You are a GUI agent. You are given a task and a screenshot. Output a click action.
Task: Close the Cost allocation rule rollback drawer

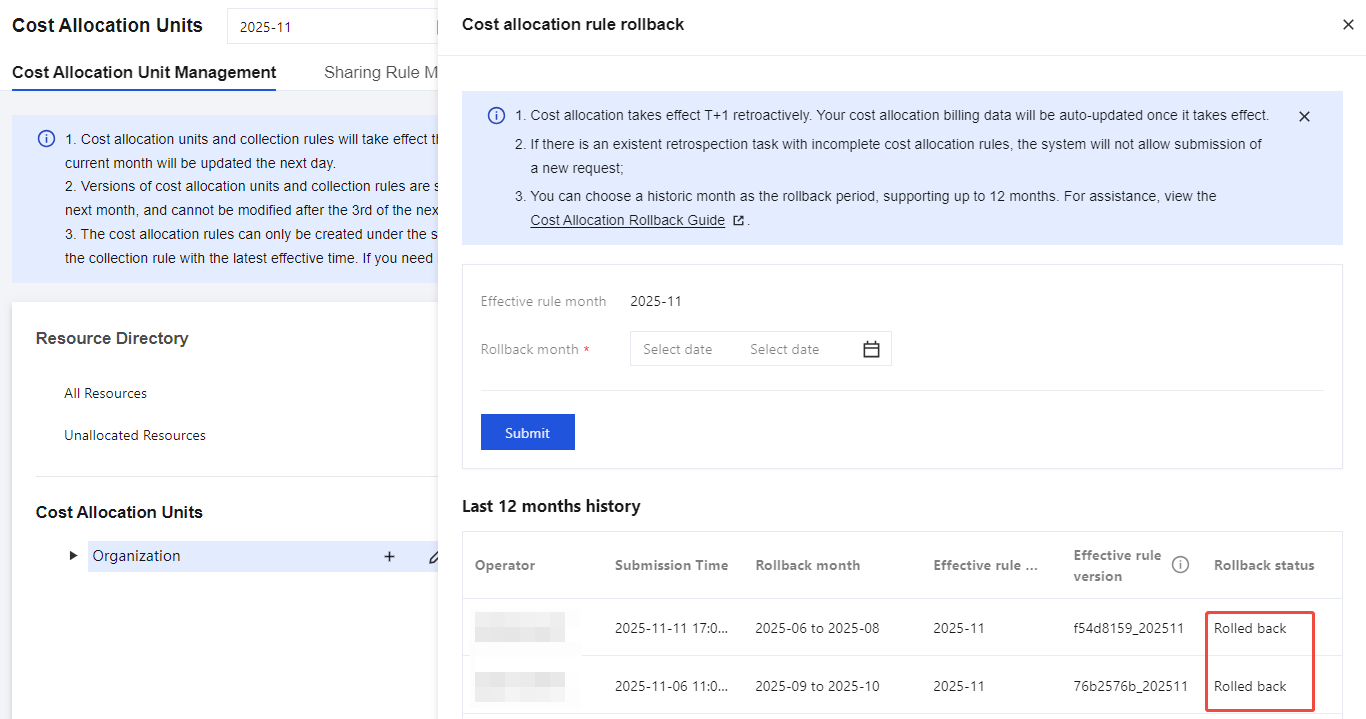click(x=1347, y=25)
